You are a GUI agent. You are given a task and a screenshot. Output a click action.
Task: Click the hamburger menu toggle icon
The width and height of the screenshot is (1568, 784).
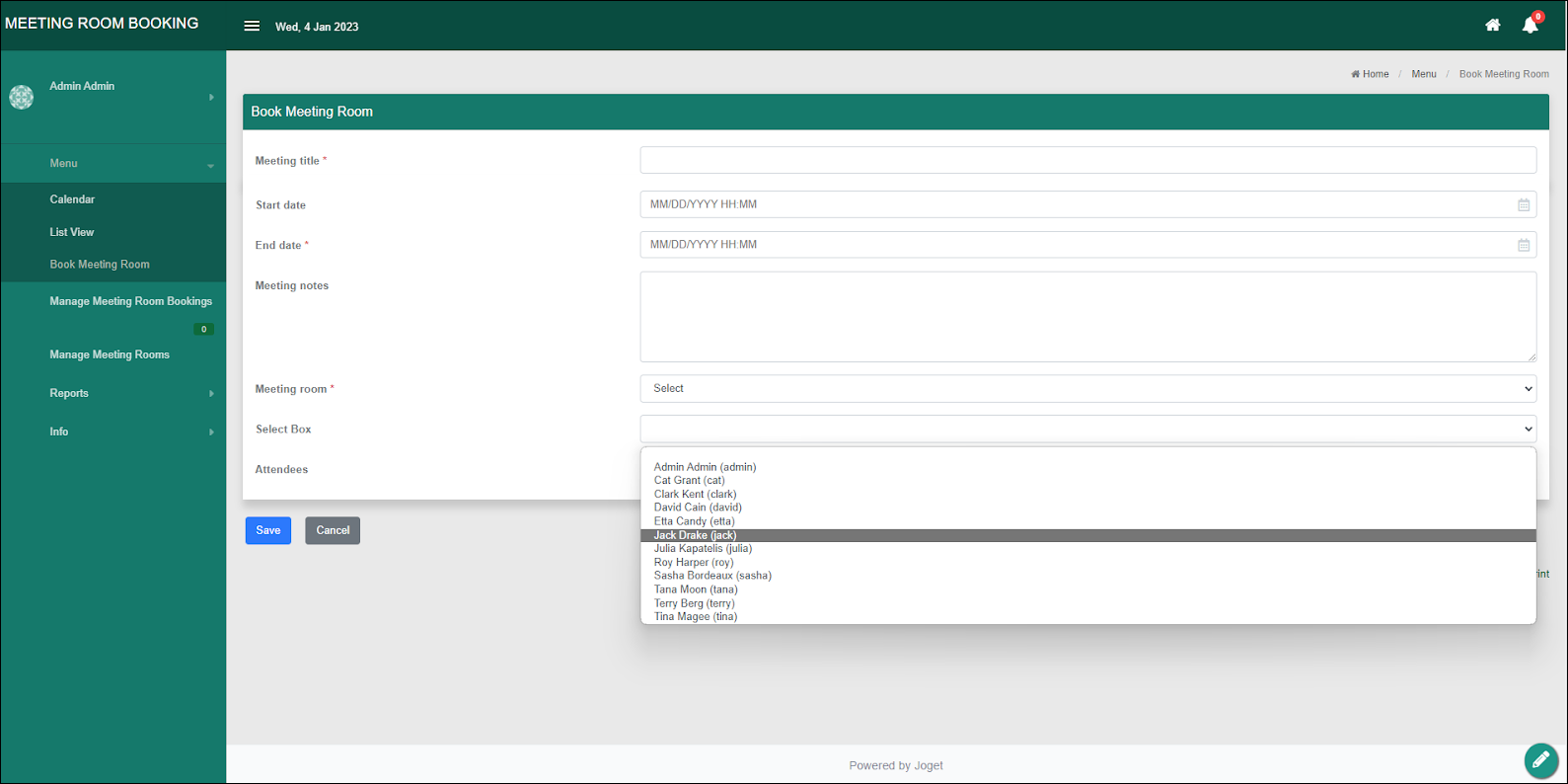click(252, 27)
